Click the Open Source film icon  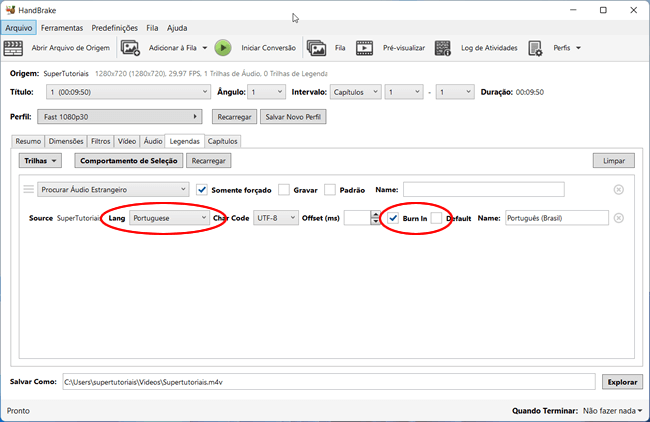click(17, 47)
